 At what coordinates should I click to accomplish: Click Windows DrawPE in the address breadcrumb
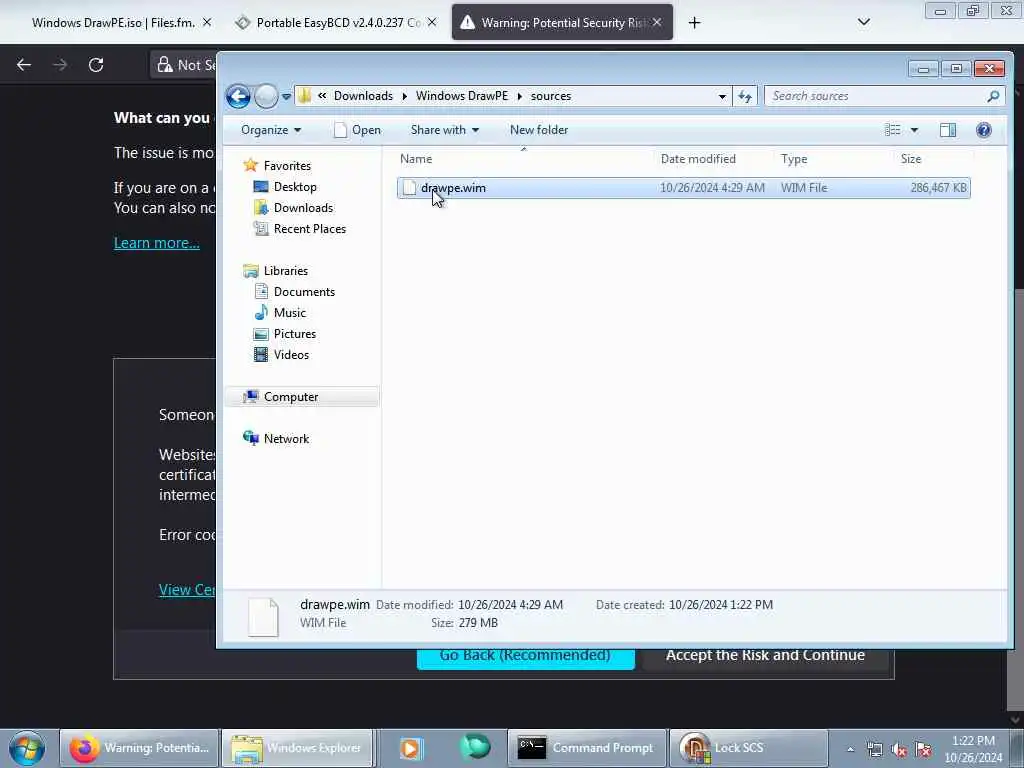point(462,96)
